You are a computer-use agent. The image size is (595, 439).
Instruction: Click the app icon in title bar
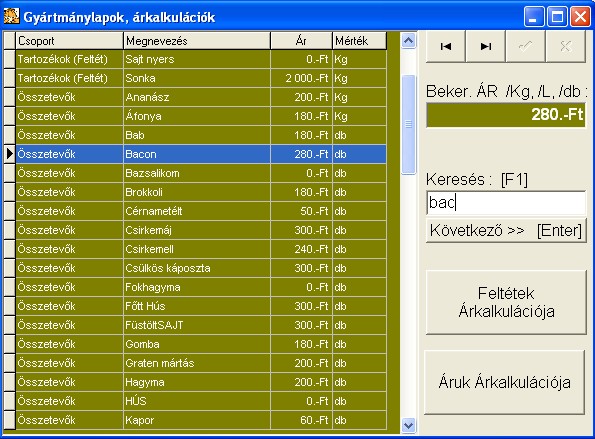click(11, 16)
